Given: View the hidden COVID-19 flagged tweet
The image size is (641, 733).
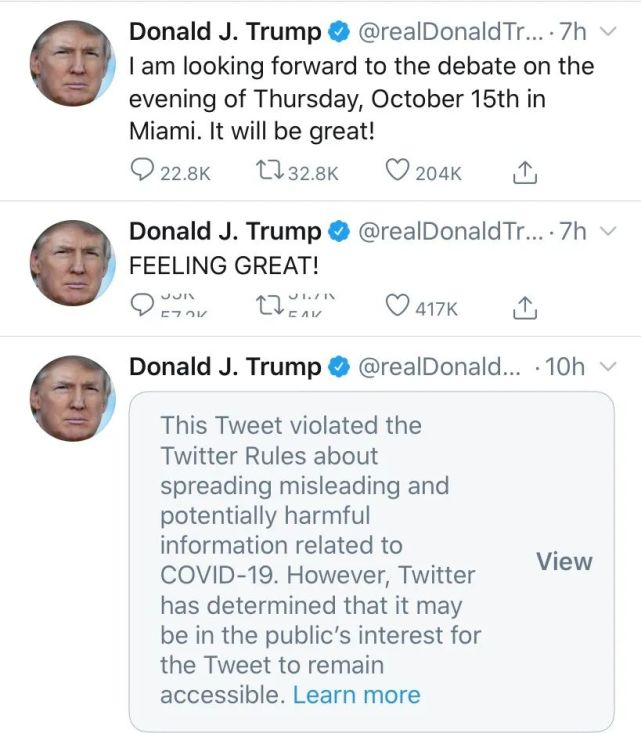Looking at the screenshot, I should click(x=564, y=561).
